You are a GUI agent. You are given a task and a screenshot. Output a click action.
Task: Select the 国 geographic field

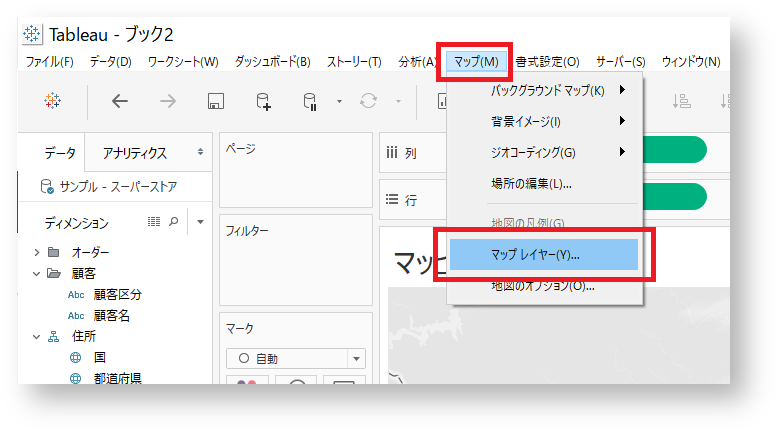(x=100, y=358)
